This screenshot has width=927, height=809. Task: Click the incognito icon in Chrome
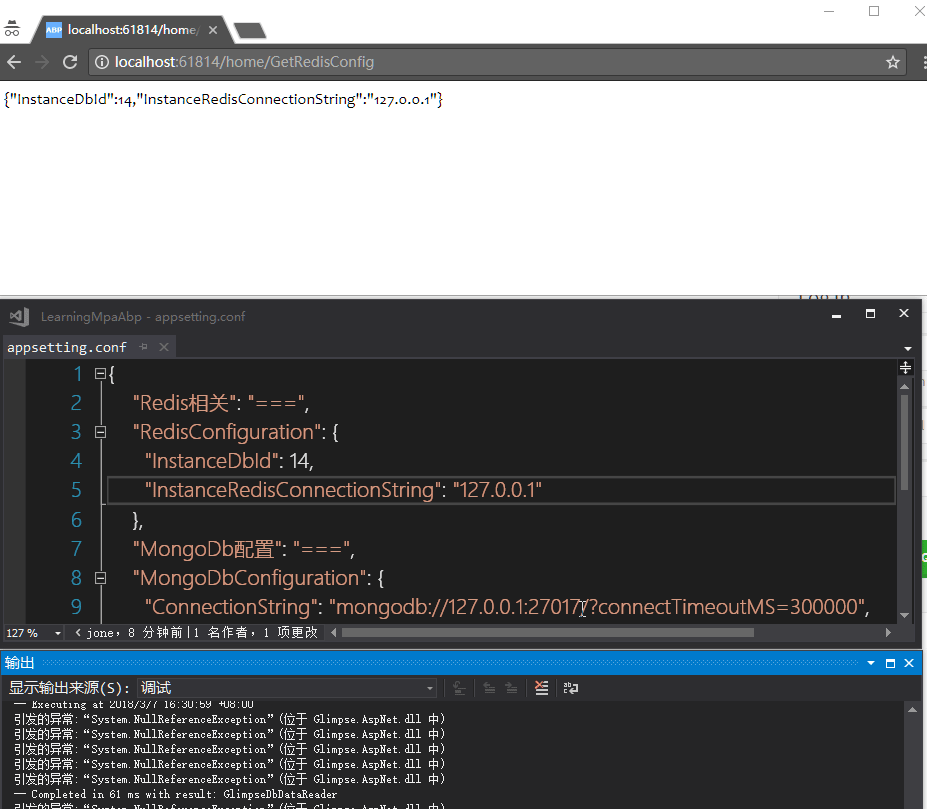[12, 28]
